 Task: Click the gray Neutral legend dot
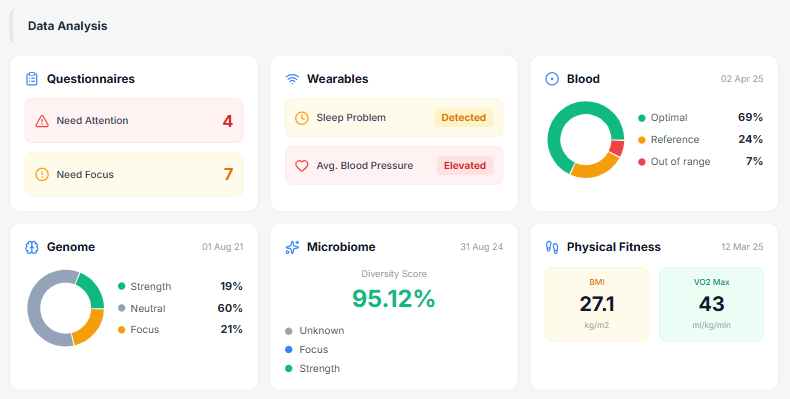(x=121, y=308)
